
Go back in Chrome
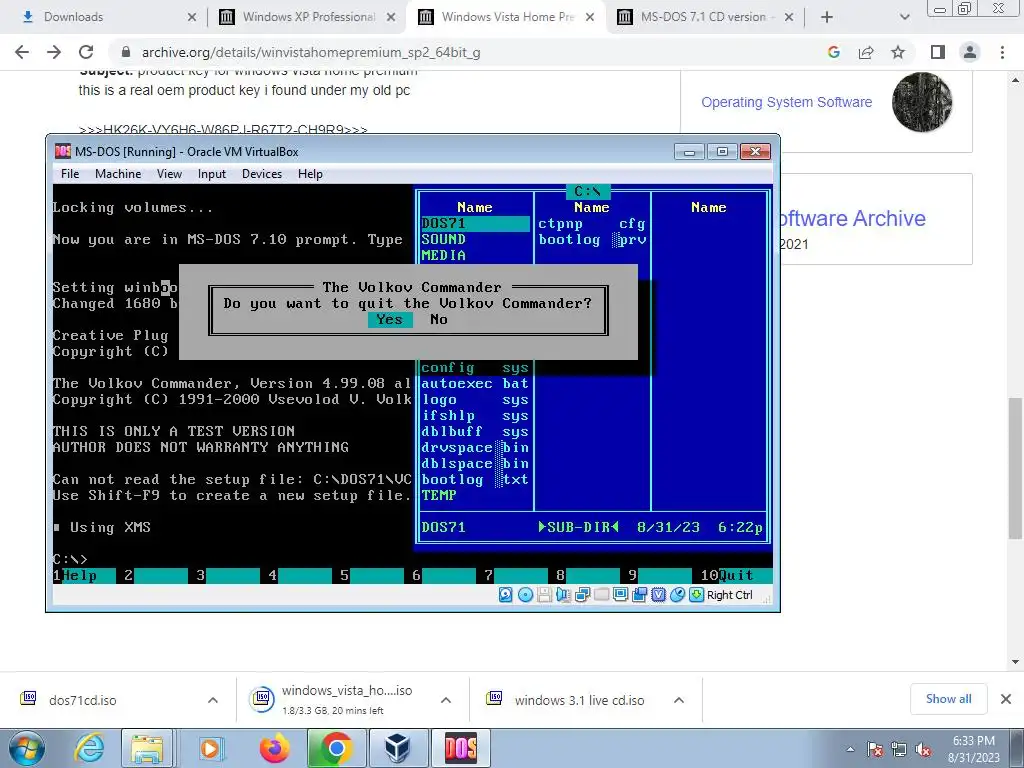(22, 52)
